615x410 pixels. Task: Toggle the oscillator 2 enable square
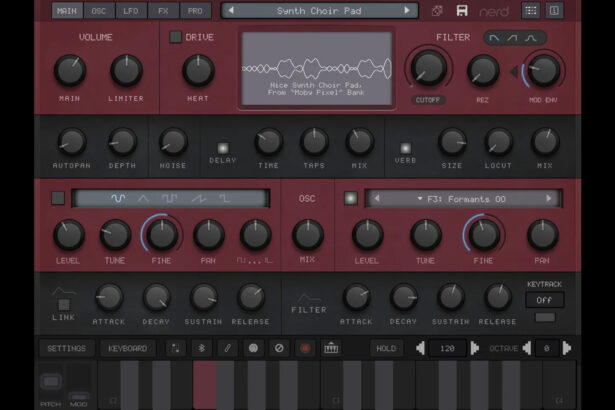(351, 198)
